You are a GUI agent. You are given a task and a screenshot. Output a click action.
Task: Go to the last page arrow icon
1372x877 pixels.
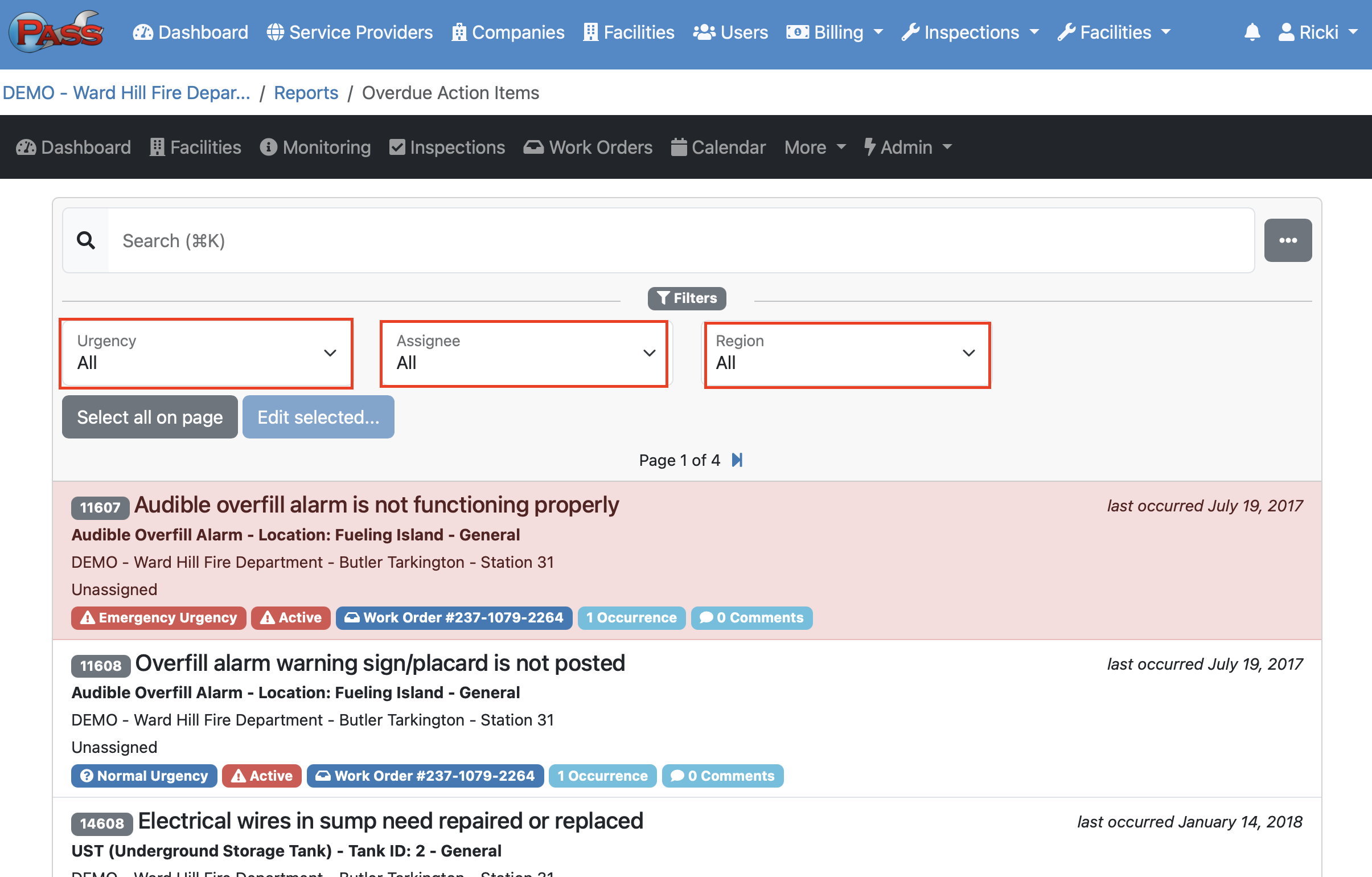tap(737, 460)
